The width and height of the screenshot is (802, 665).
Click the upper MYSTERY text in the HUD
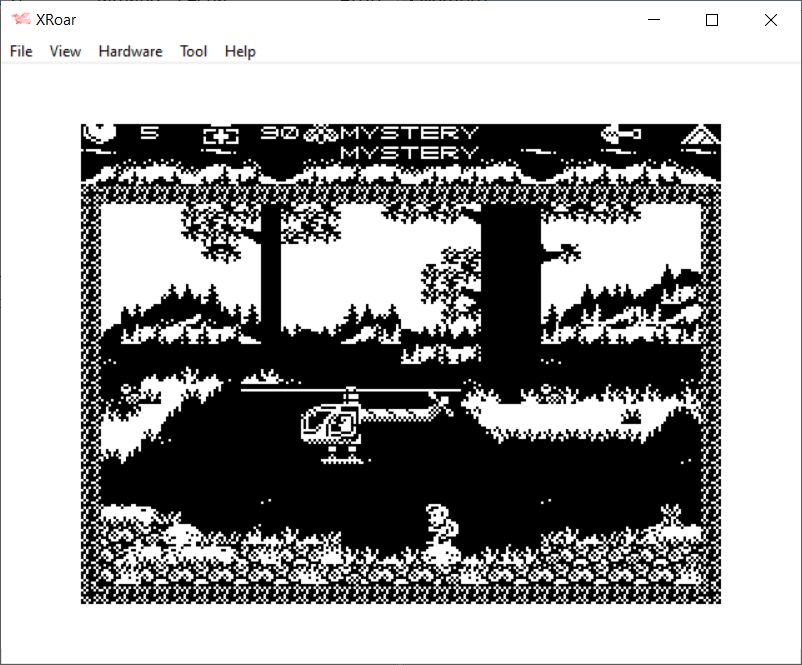tap(410, 133)
